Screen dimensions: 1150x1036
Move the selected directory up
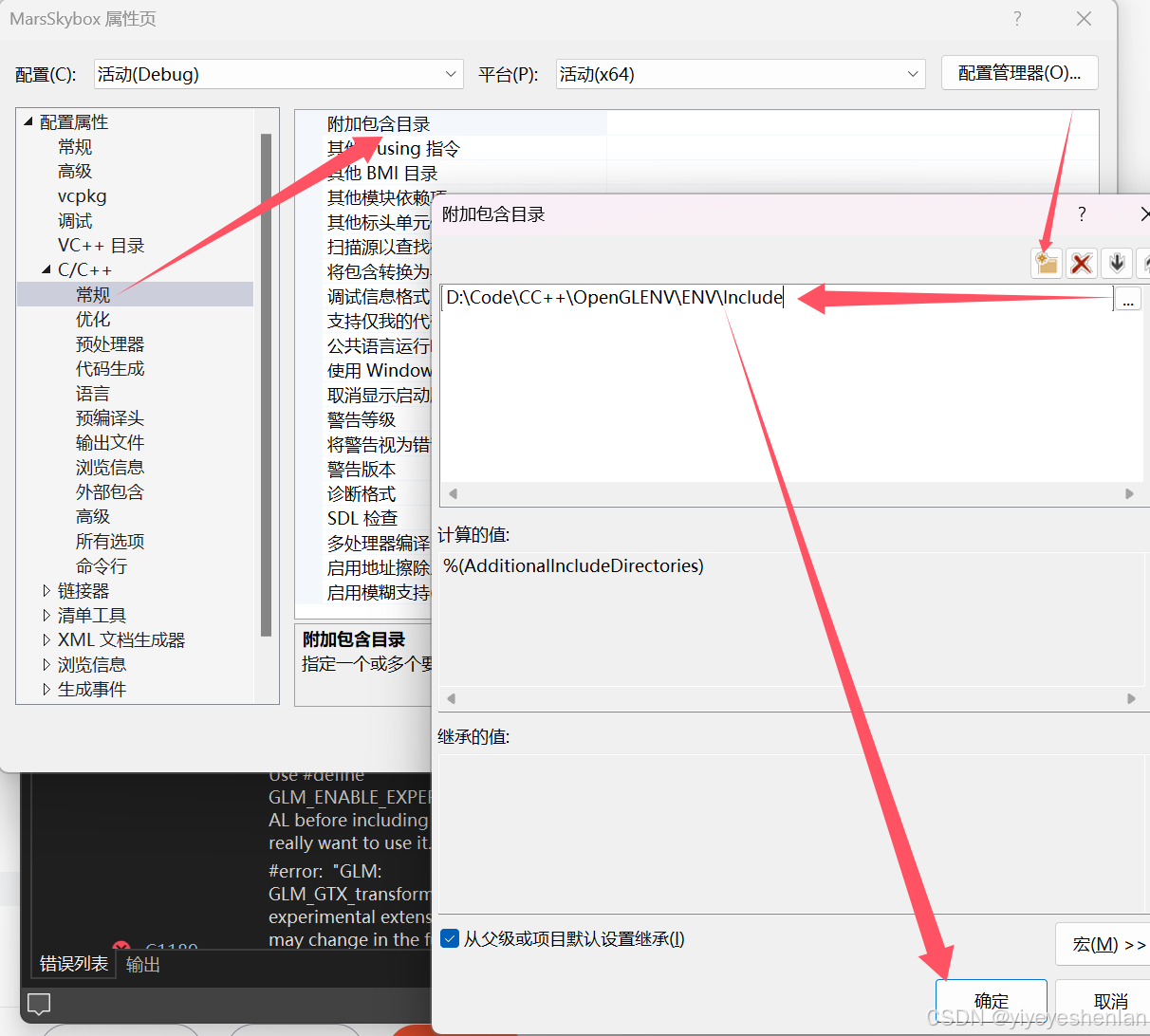point(1145,263)
